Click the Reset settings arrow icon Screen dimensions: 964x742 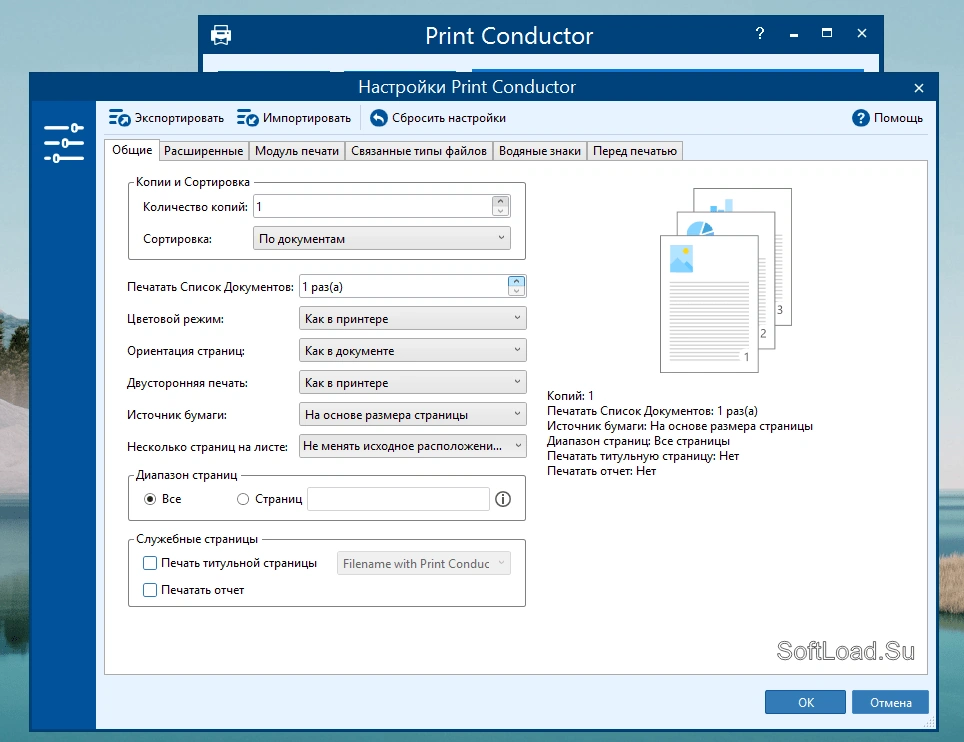click(x=379, y=117)
